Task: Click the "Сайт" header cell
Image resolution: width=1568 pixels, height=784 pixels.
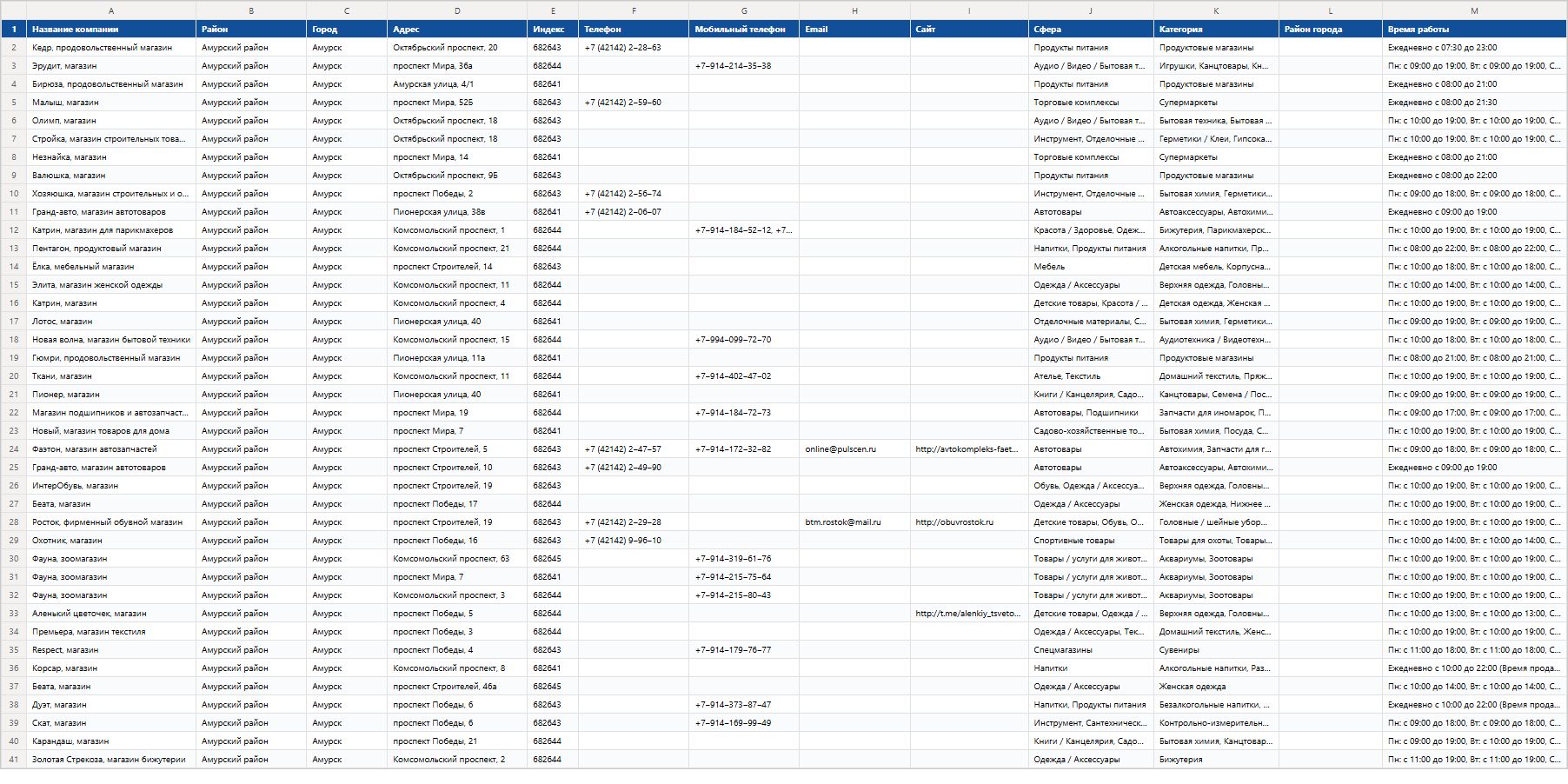Action: coord(969,29)
